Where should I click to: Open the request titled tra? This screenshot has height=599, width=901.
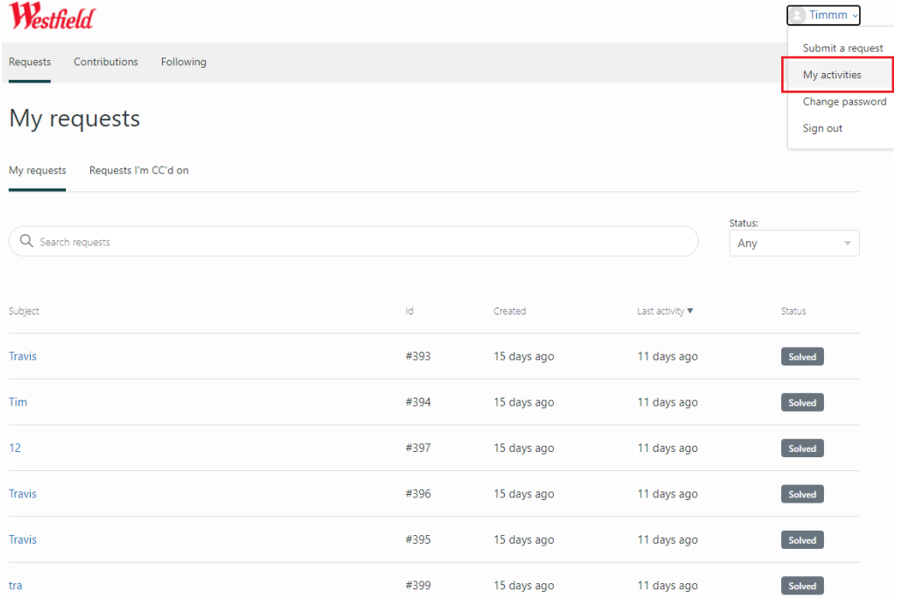16,585
